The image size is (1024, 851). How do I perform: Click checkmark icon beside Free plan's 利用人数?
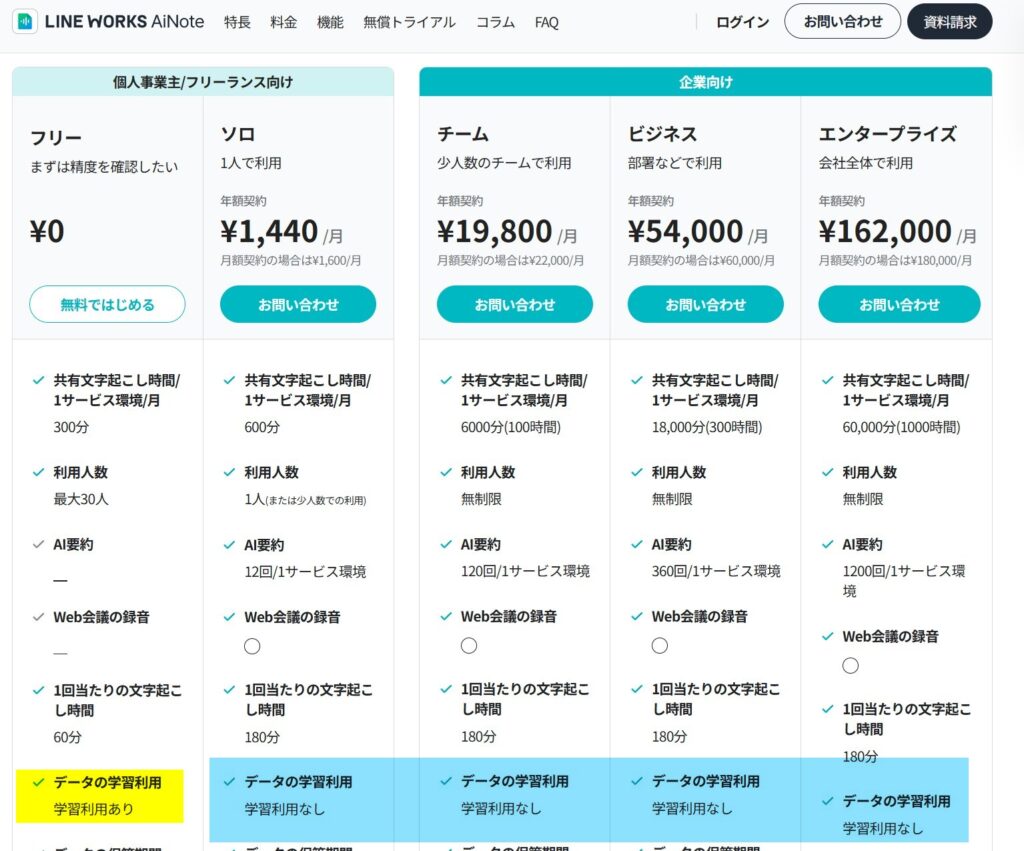(x=38, y=473)
